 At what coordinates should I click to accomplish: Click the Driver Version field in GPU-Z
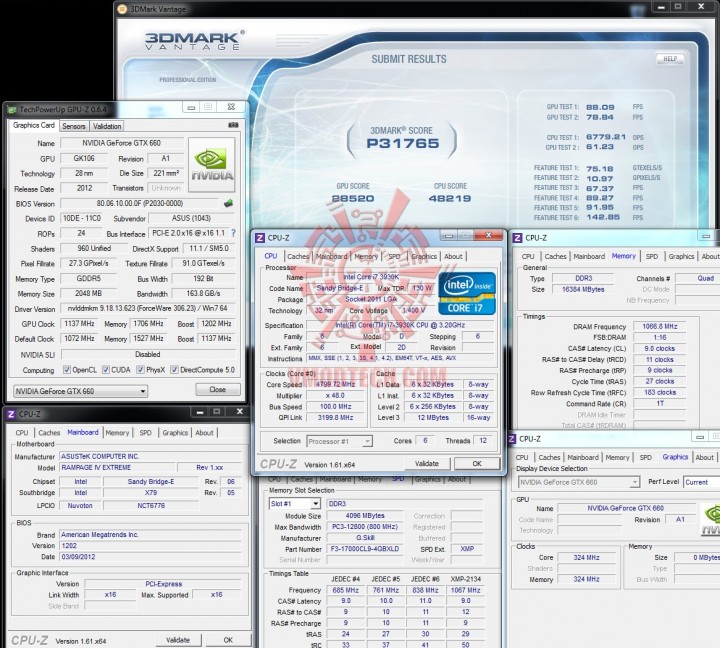click(147, 308)
